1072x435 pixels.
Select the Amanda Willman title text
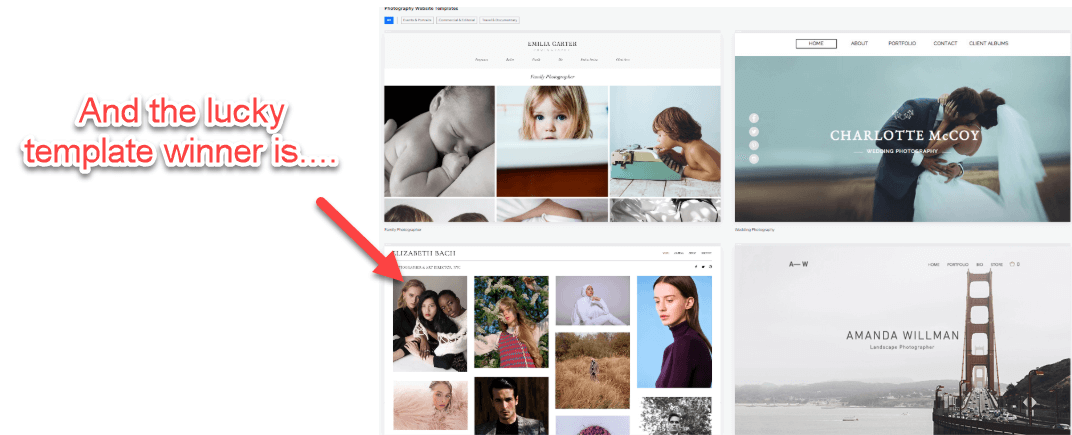(902, 336)
